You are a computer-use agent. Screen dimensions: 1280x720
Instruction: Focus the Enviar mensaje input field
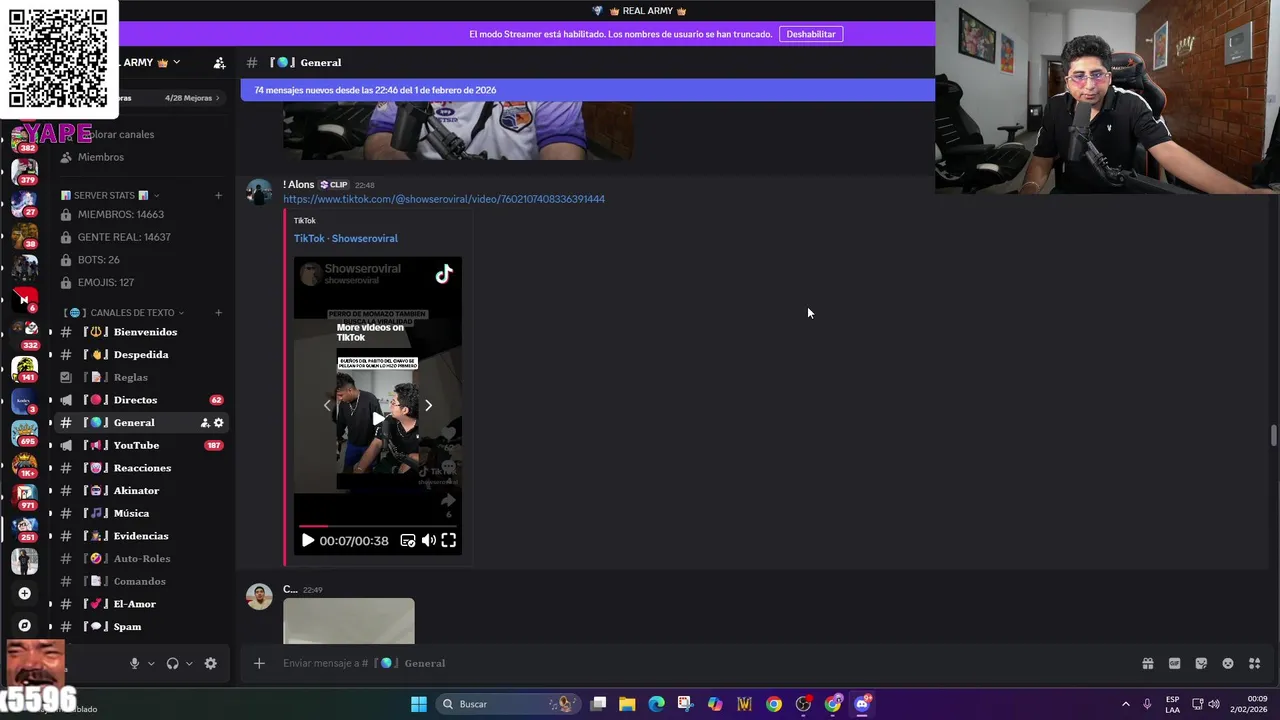[x=700, y=663]
